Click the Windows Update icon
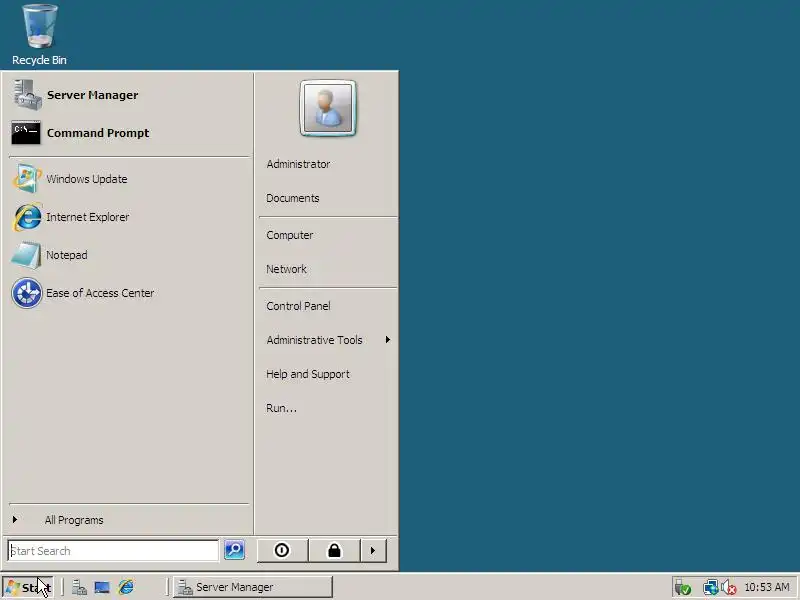 27,179
